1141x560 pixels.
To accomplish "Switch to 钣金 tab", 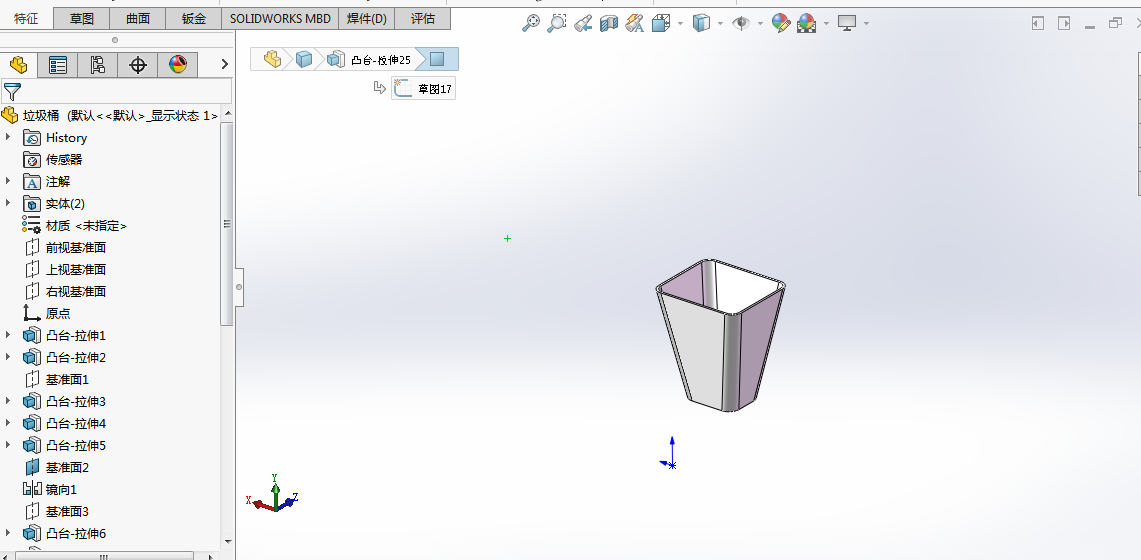I will (194, 19).
